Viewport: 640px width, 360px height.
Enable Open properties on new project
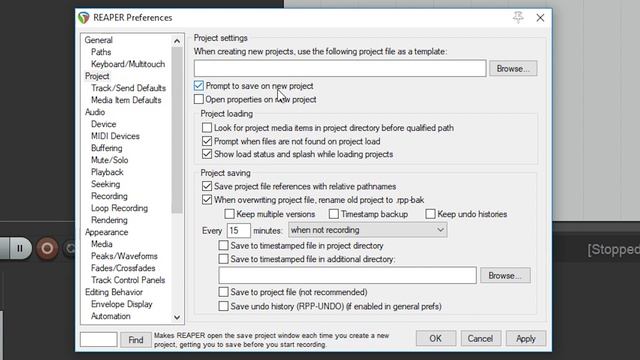click(x=199, y=99)
